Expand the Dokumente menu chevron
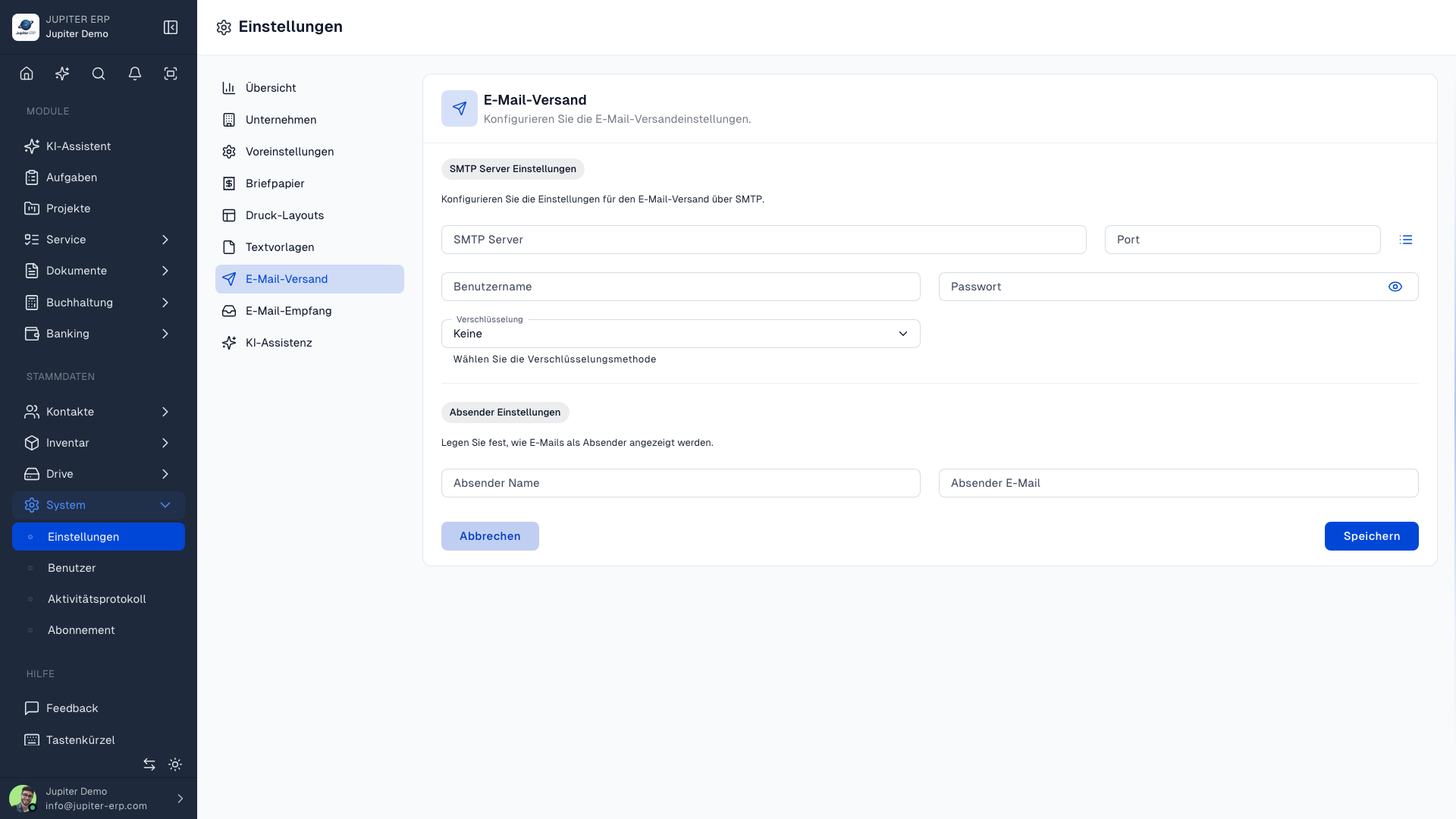The height and width of the screenshot is (819, 1456). pos(165,271)
